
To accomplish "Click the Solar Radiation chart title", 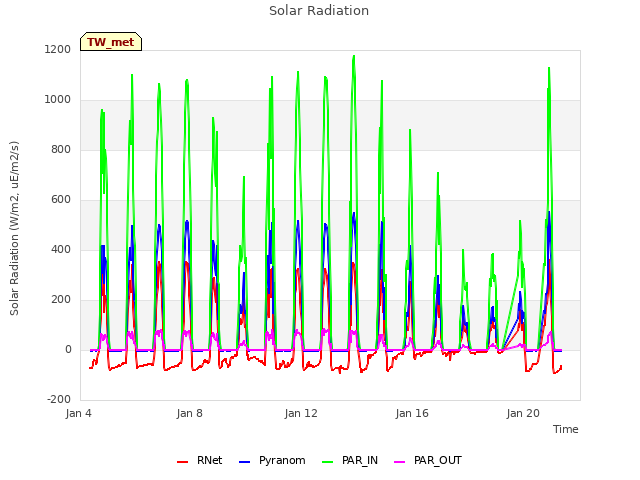I will (319, 11).
